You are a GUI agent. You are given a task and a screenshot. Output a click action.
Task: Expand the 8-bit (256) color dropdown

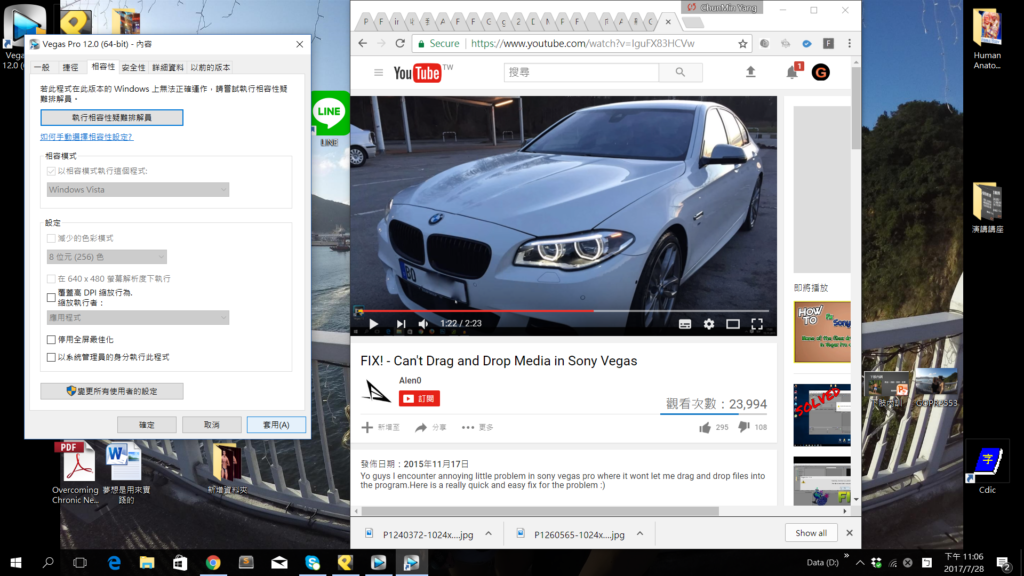tap(105, 257)
